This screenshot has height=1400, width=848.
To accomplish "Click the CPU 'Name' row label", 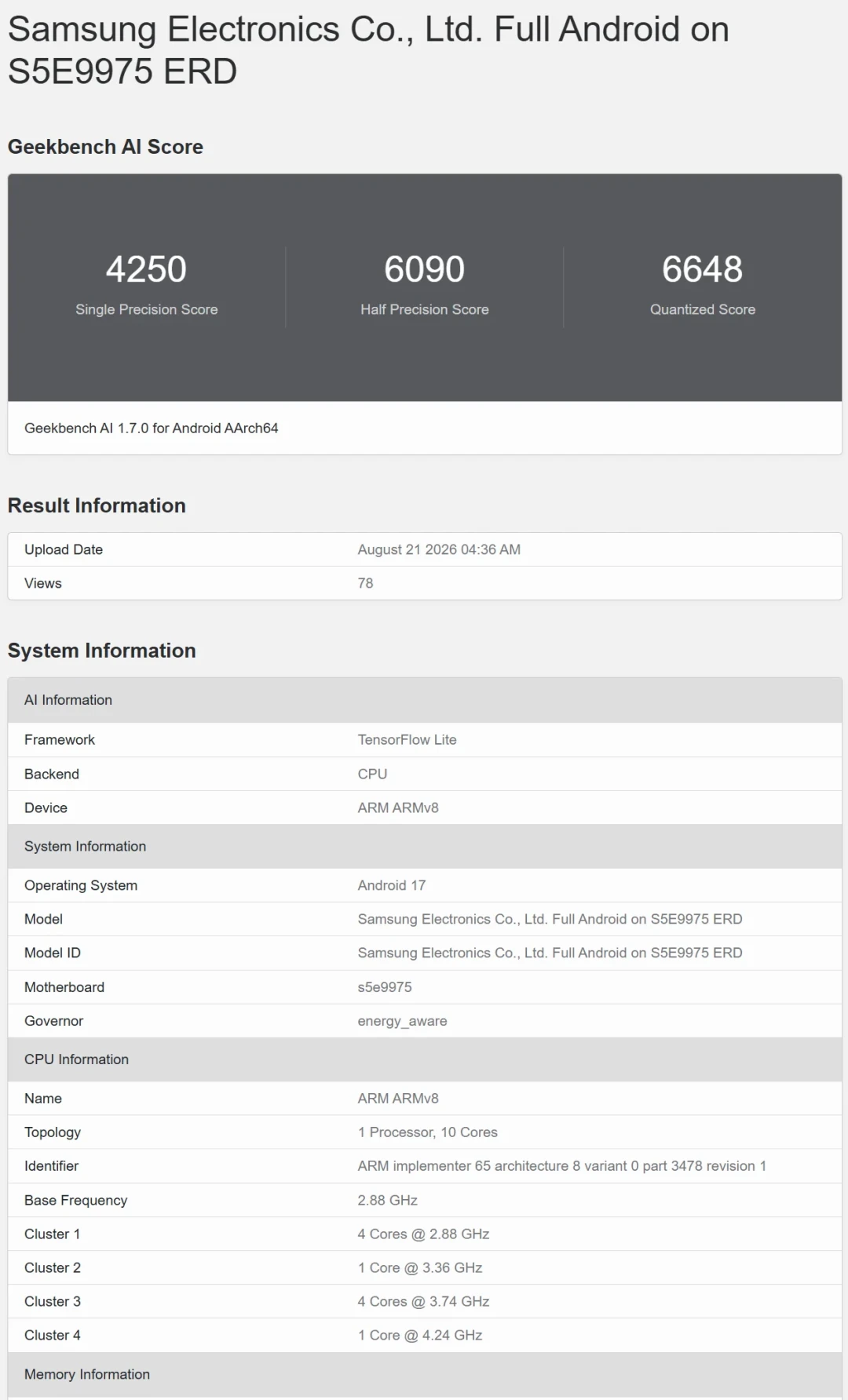I will coord(43,1099).
